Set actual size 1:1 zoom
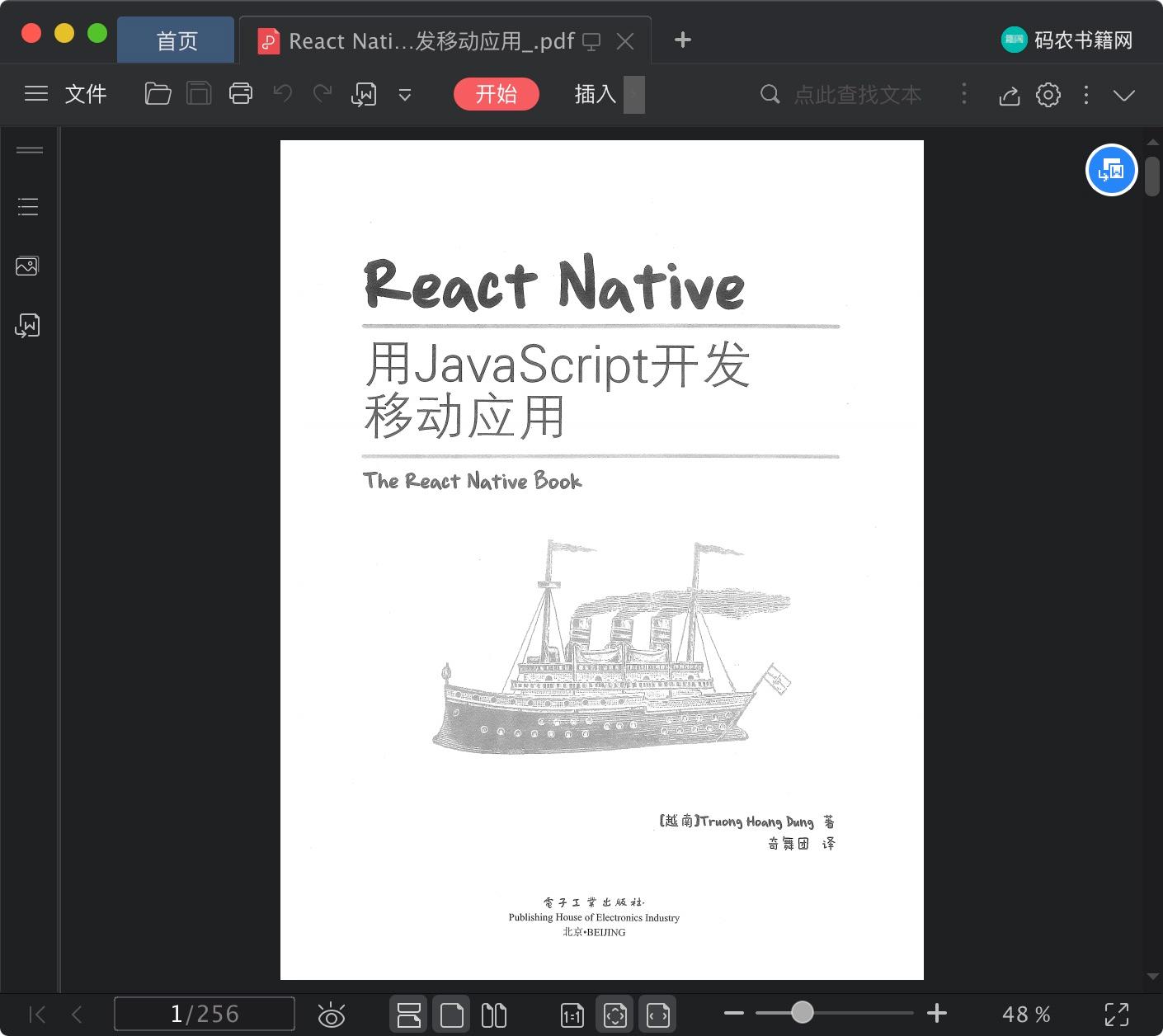This screenshot has width=1163, height=1036. click(x=572, y=1015)
